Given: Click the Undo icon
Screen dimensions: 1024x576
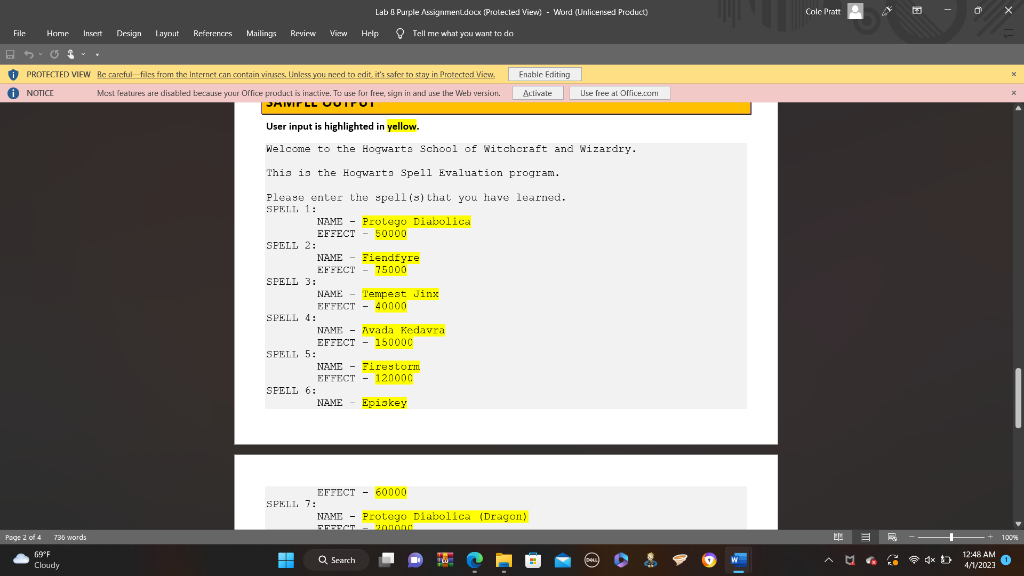Looking at the screenshot, I should pos(28,52).
